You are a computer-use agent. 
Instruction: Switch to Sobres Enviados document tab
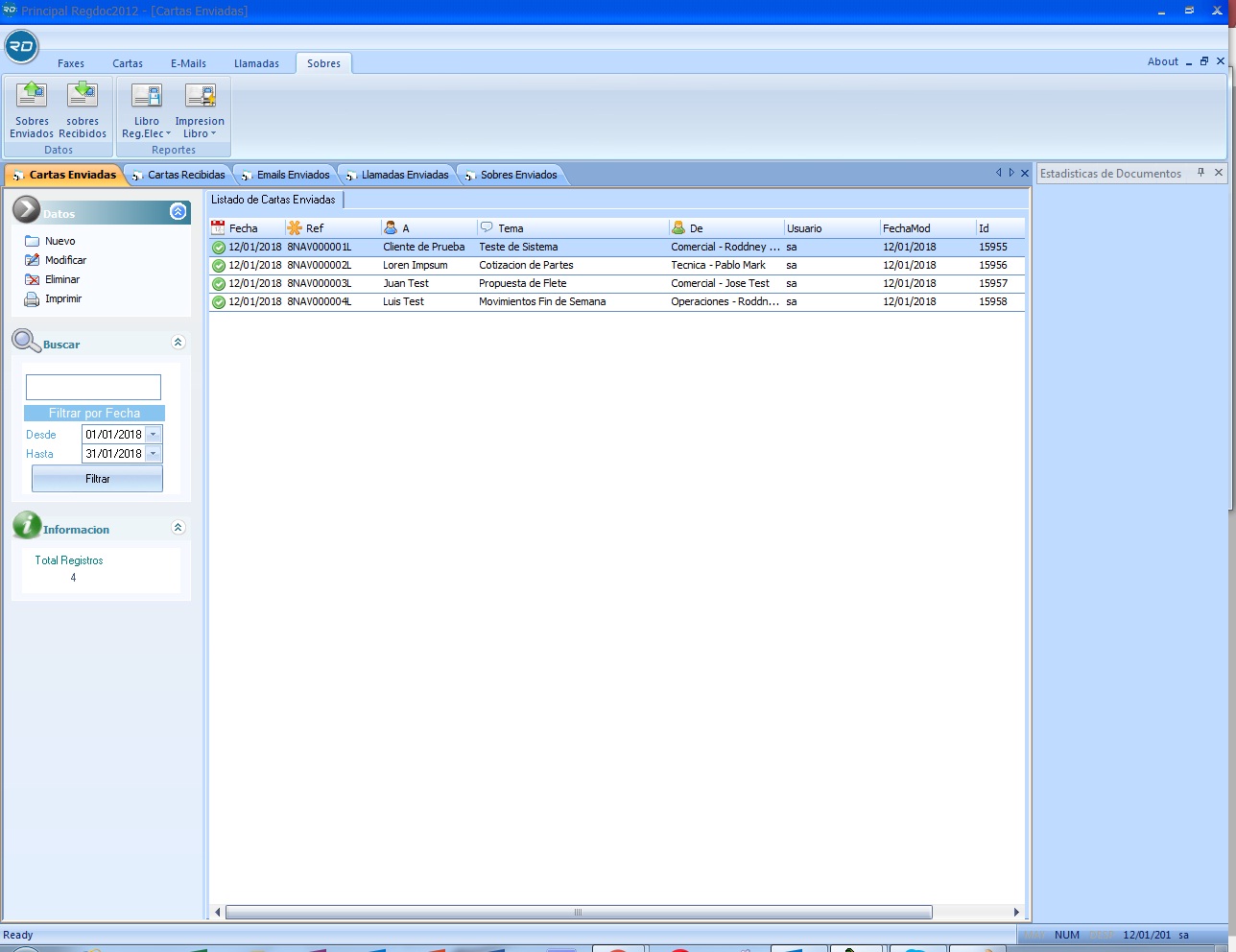511,175
